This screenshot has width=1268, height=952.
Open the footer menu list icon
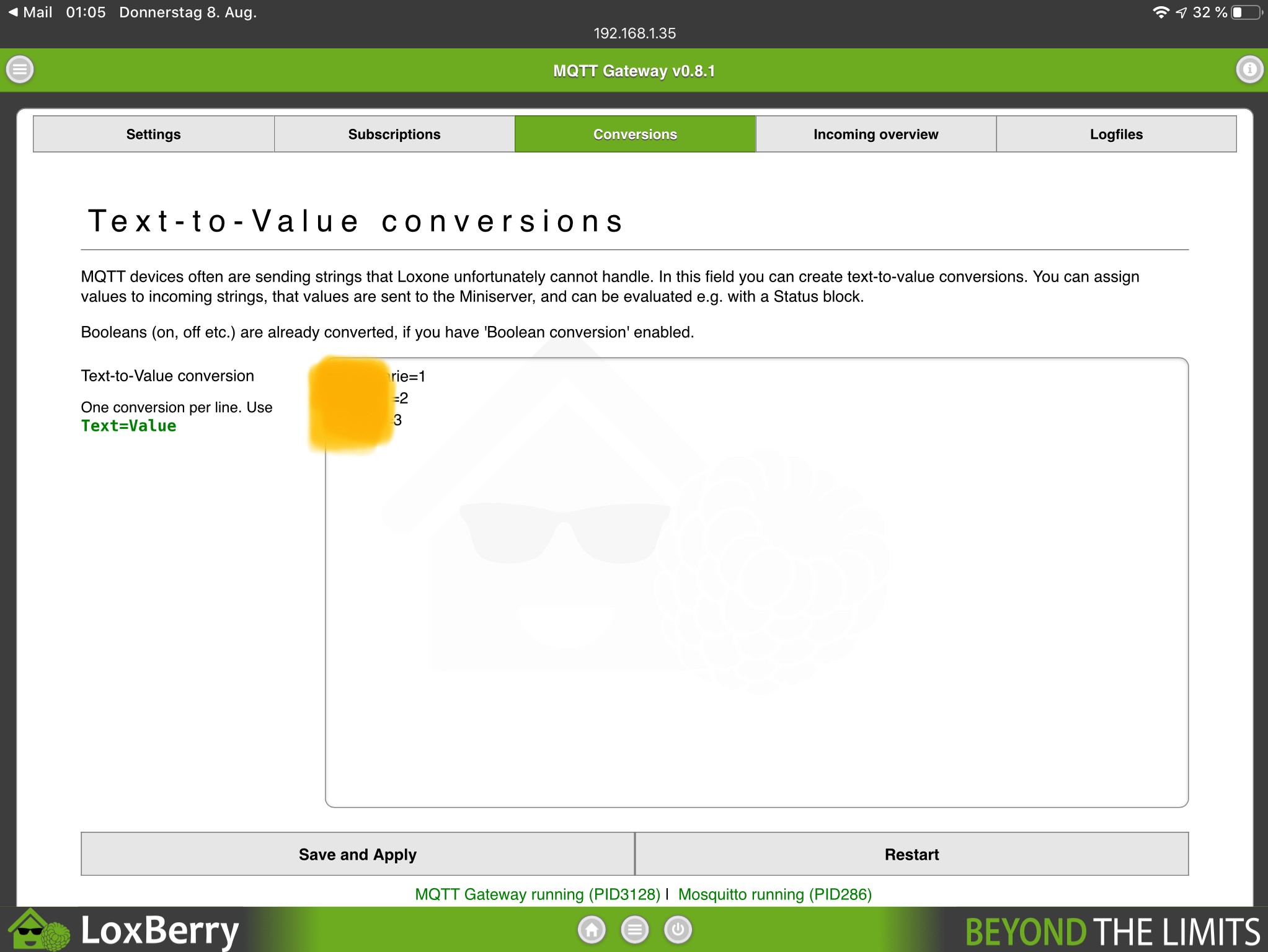(634, 929)
